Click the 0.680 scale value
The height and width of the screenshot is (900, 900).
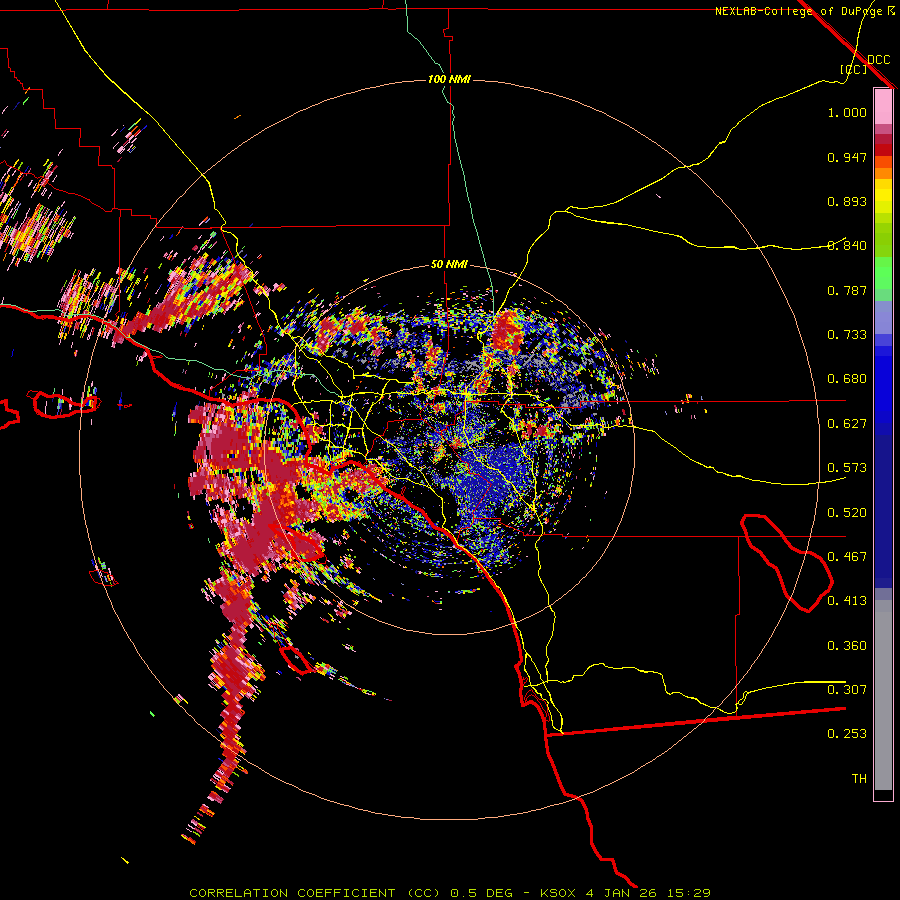pyautogui.click(x=847, y=379)
